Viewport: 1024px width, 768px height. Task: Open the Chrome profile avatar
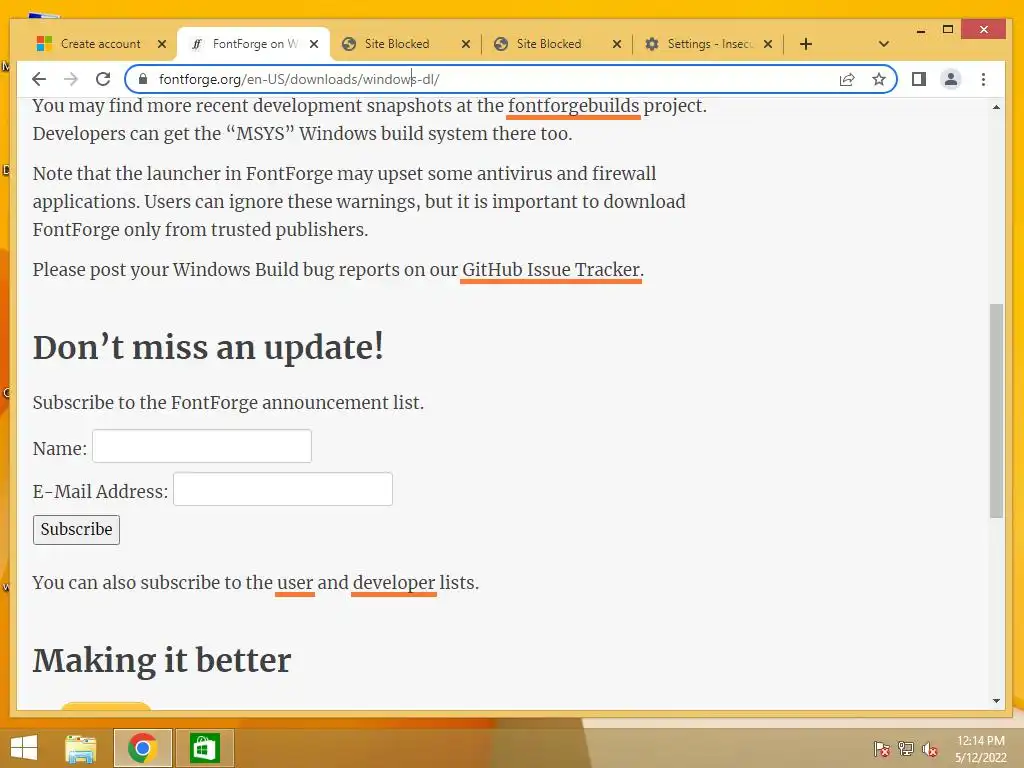(951, 80)
